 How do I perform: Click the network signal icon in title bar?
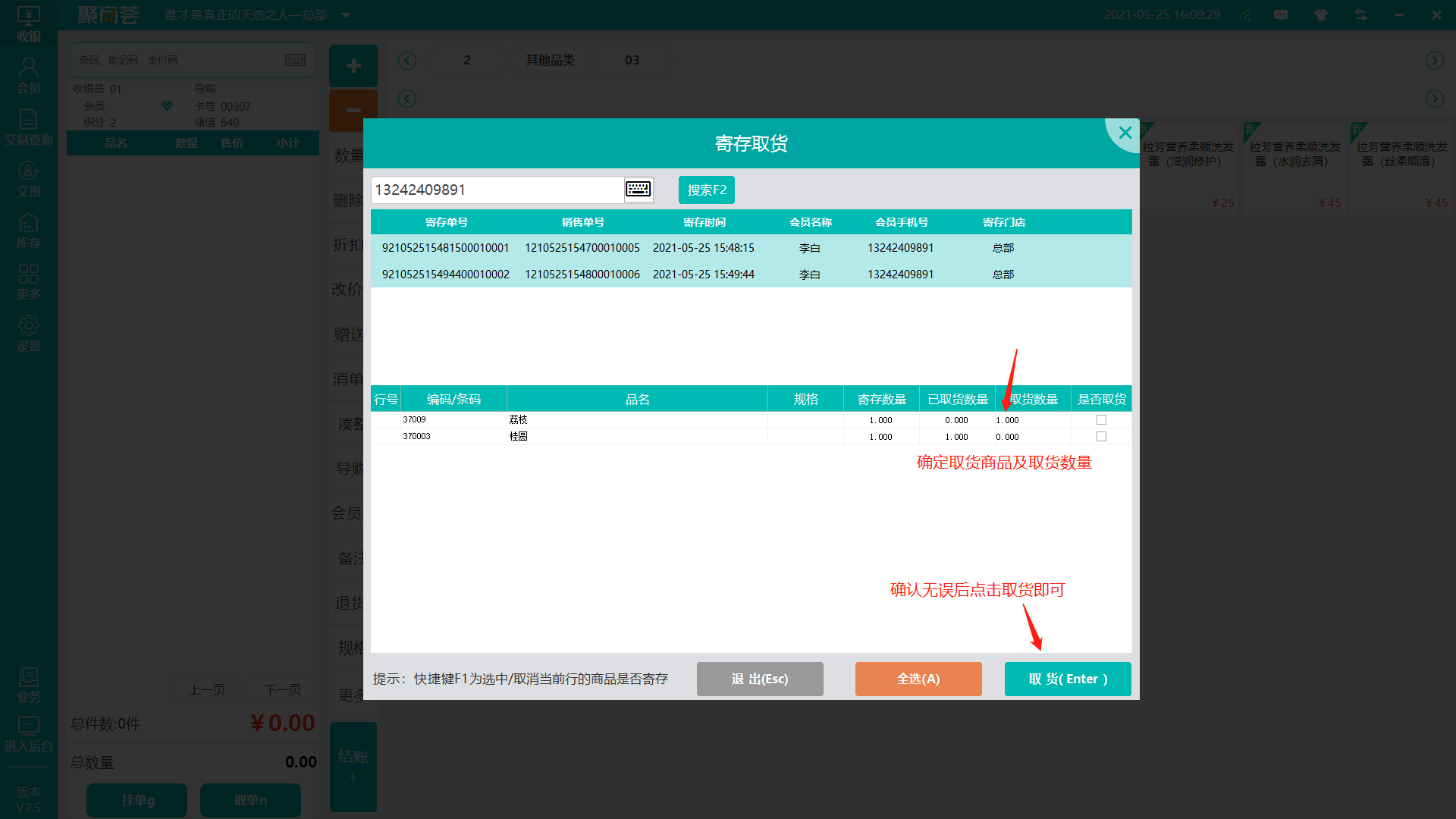coord(1245,15)
